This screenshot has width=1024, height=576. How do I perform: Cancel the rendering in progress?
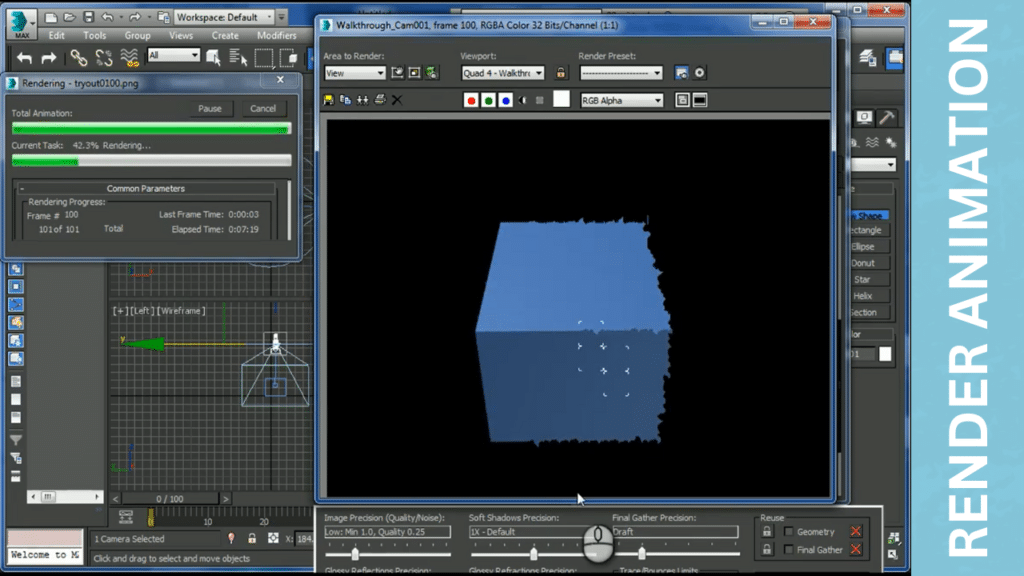[262, 108]
